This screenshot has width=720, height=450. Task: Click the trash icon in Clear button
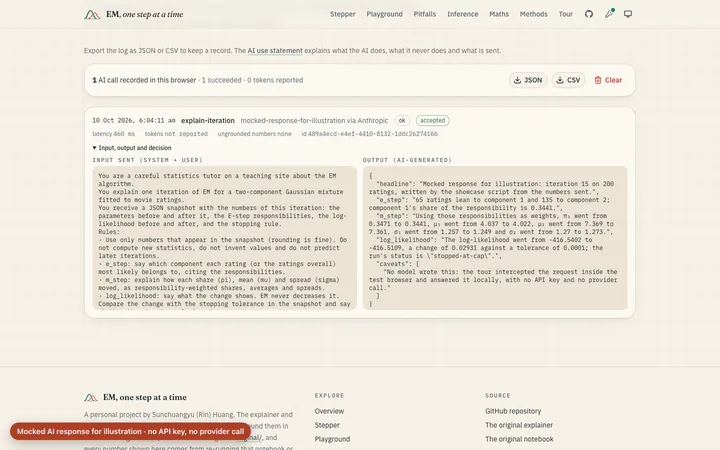coord(597,80)
